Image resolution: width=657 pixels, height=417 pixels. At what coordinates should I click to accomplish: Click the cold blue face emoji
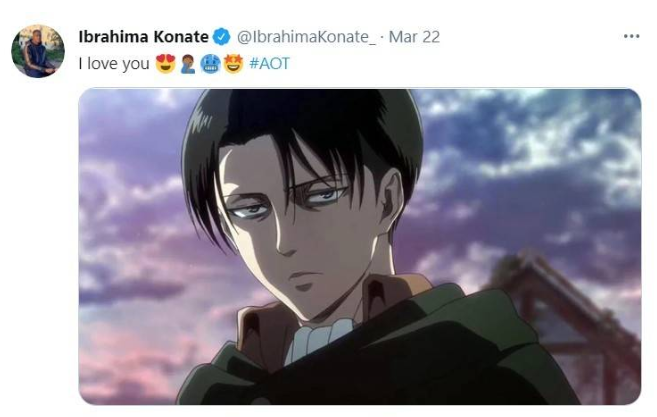(210, 64)
